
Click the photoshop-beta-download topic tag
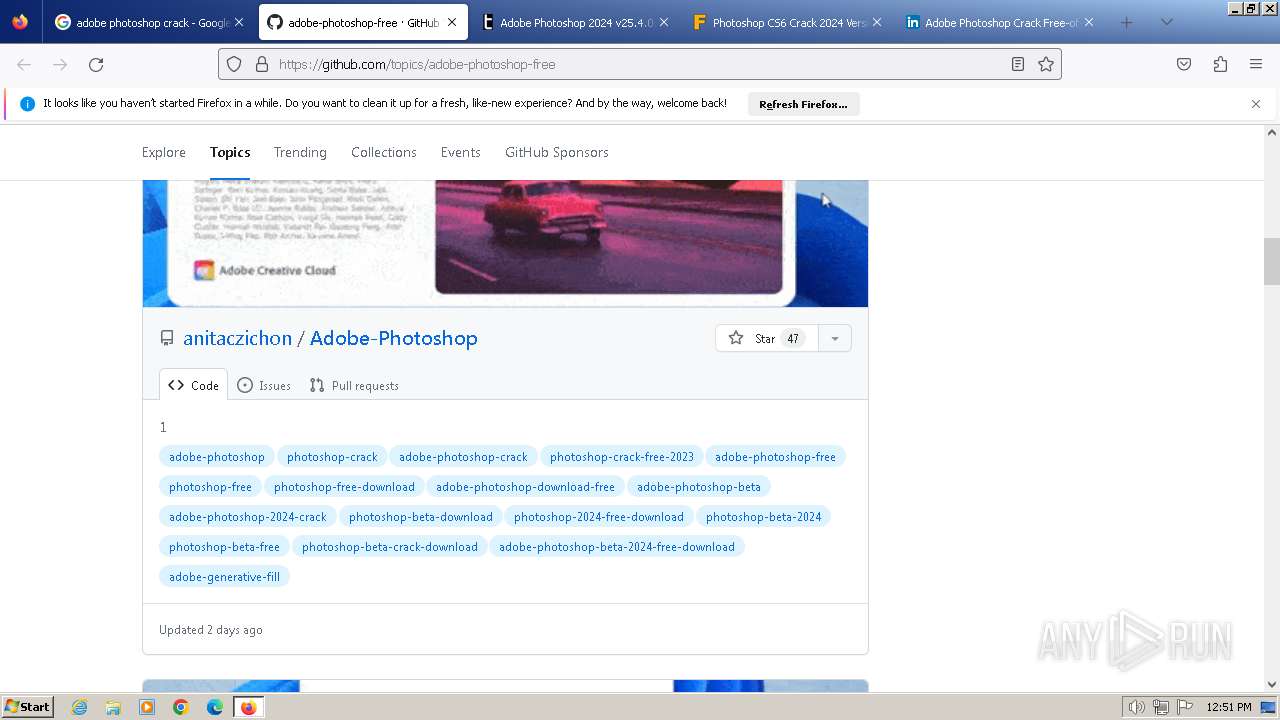click(421, 517)
